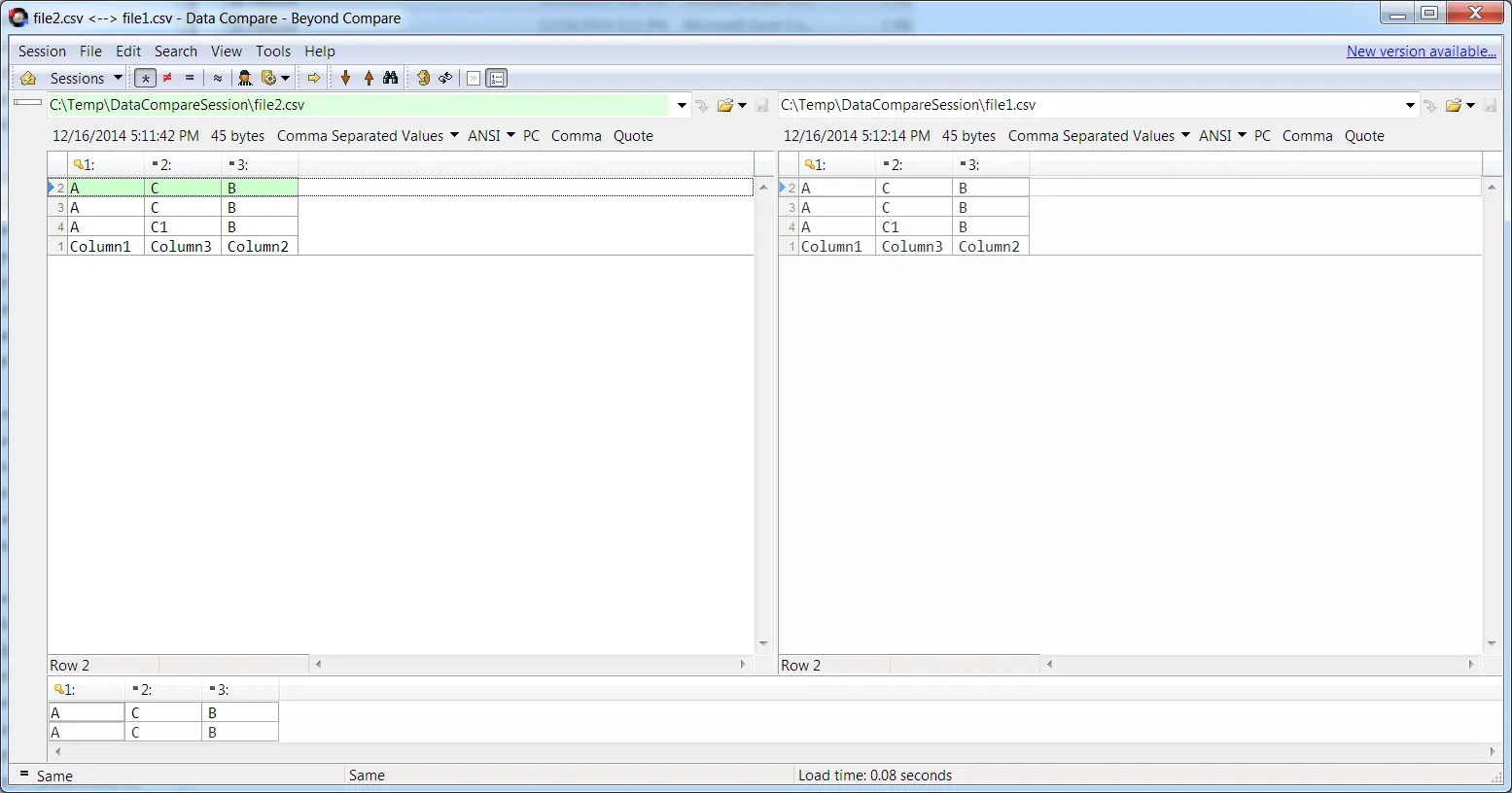
Task: Click right pane key column 1 header
Action: (x=837, y=165)
